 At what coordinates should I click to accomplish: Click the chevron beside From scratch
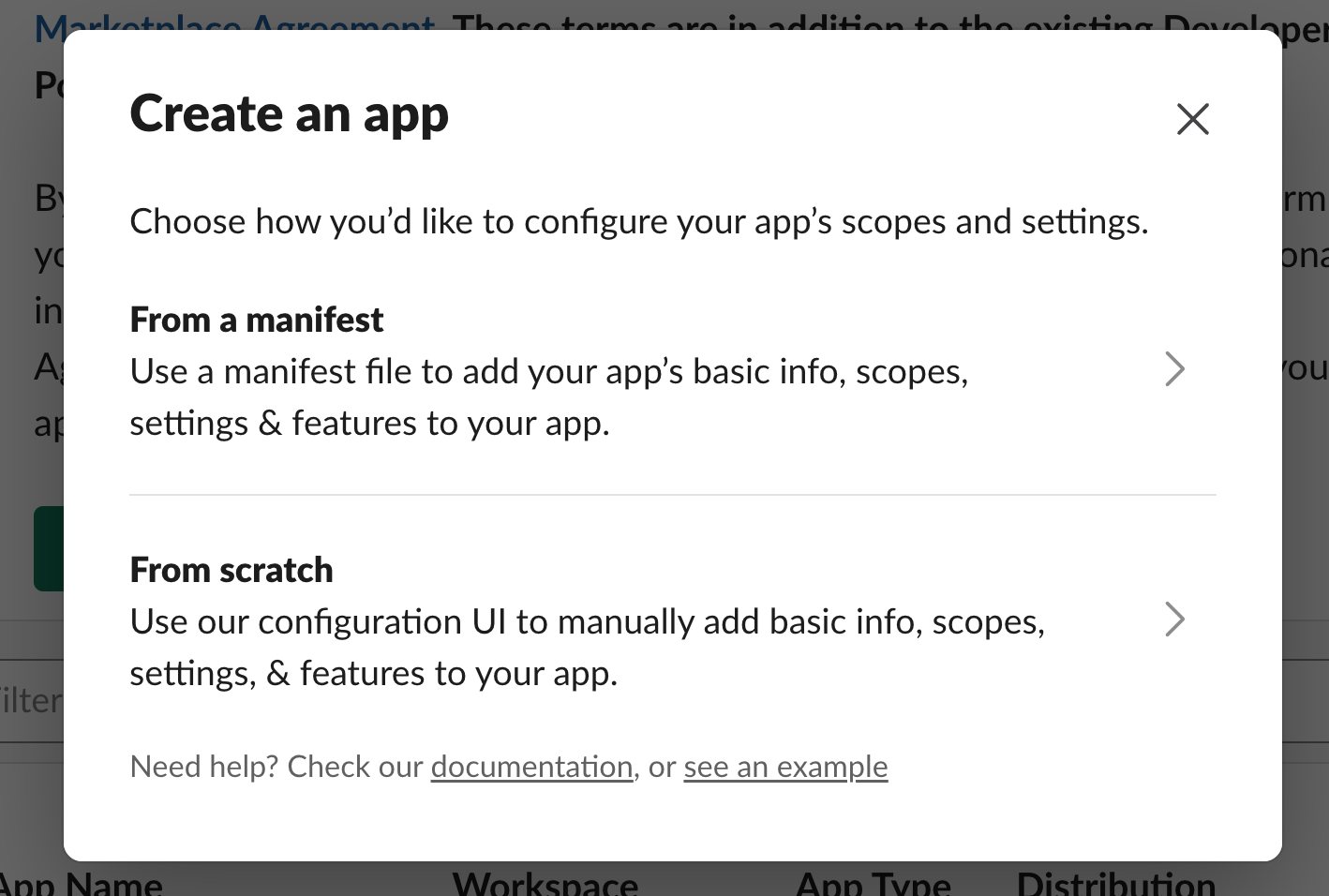(1174, 620)
